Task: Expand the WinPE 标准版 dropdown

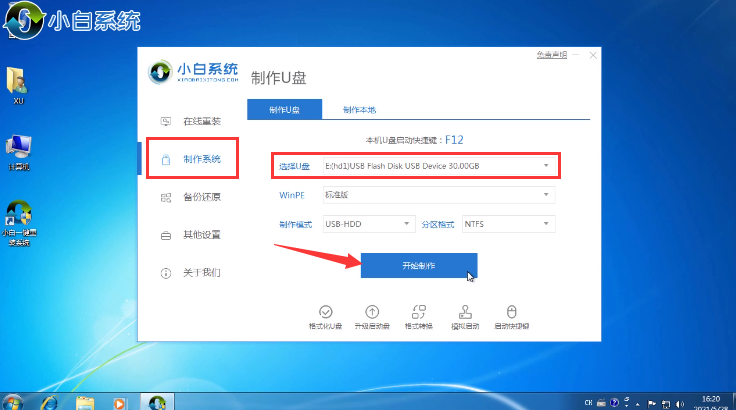Action: (439, 195)
